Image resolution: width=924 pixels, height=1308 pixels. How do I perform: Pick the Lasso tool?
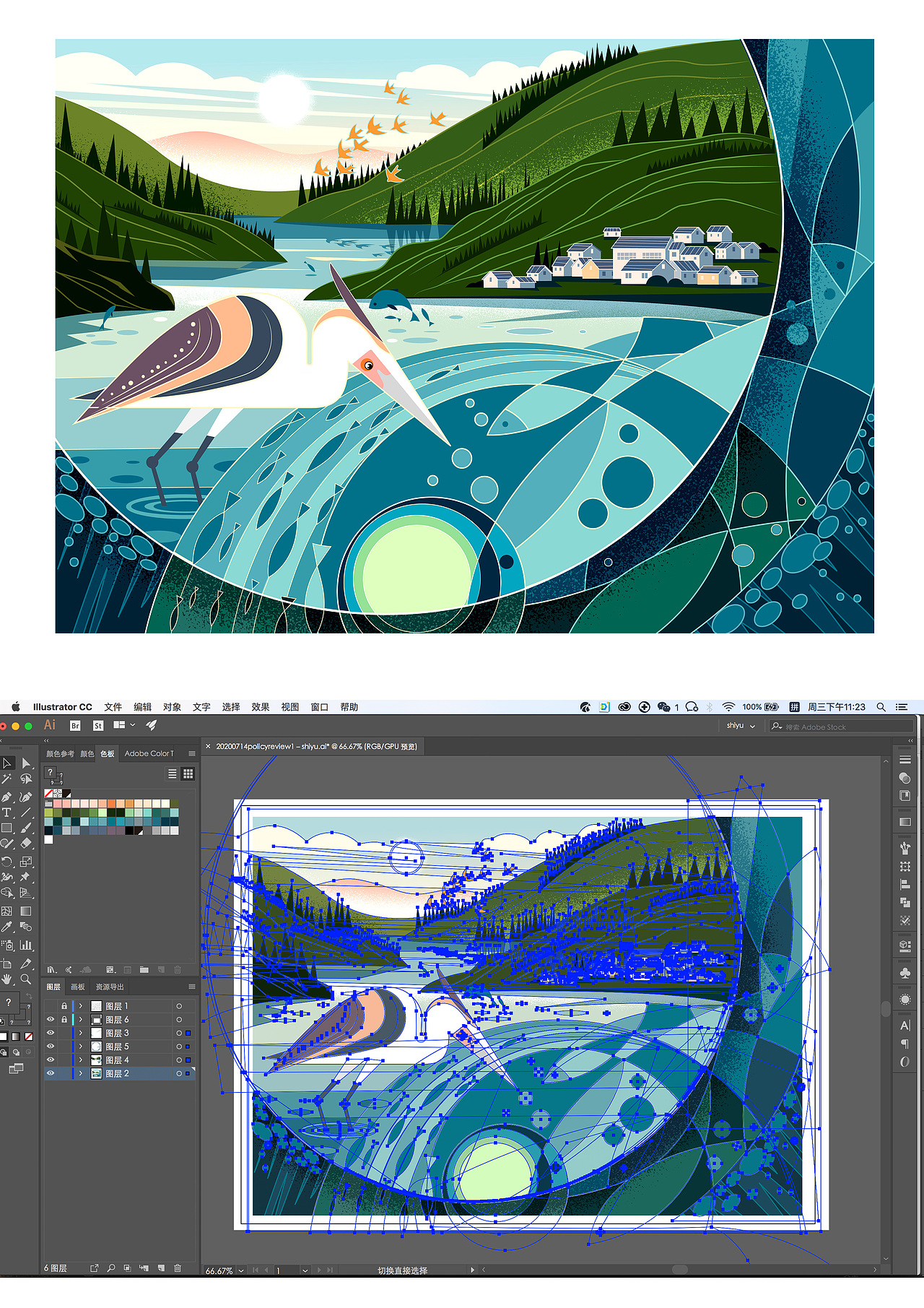pos(26,779)
